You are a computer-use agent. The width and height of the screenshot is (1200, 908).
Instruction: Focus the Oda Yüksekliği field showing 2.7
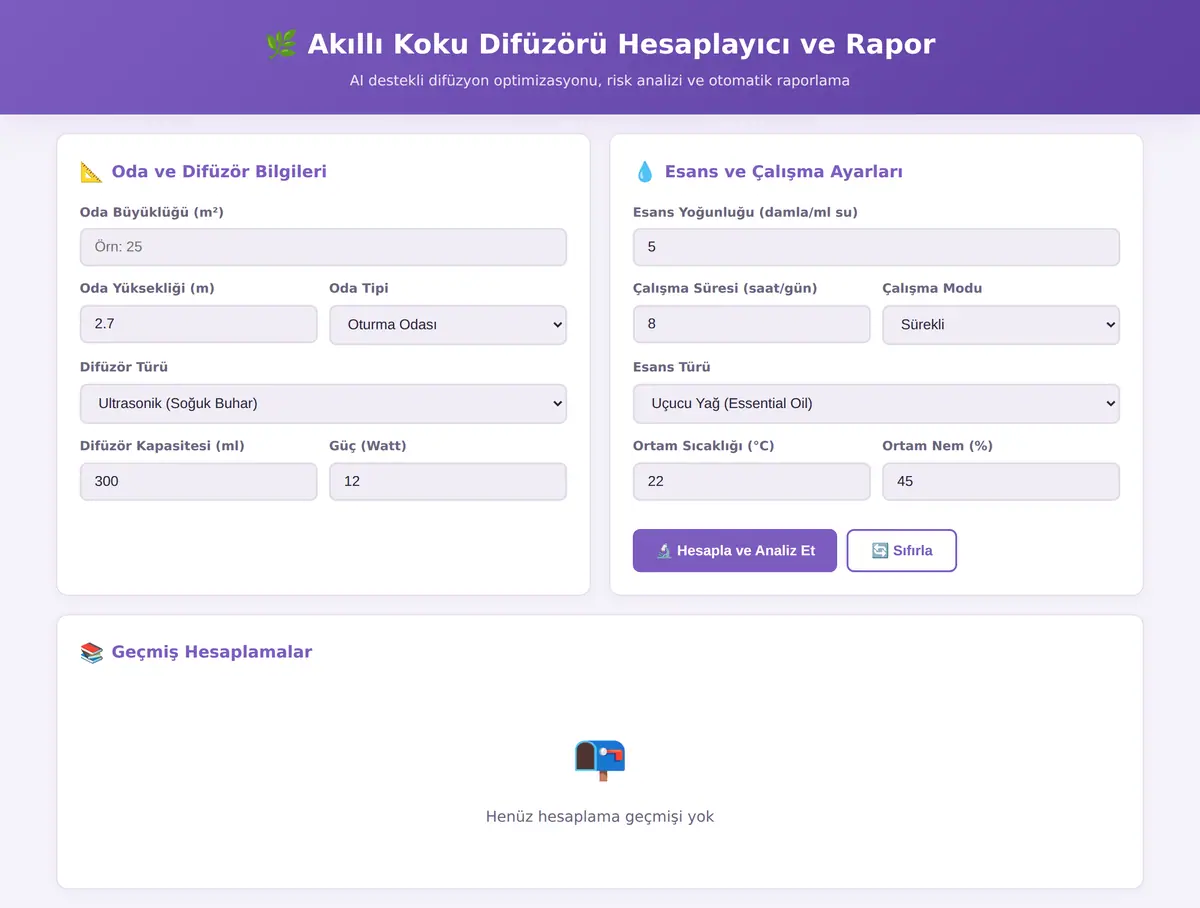[x=198, y=324]
